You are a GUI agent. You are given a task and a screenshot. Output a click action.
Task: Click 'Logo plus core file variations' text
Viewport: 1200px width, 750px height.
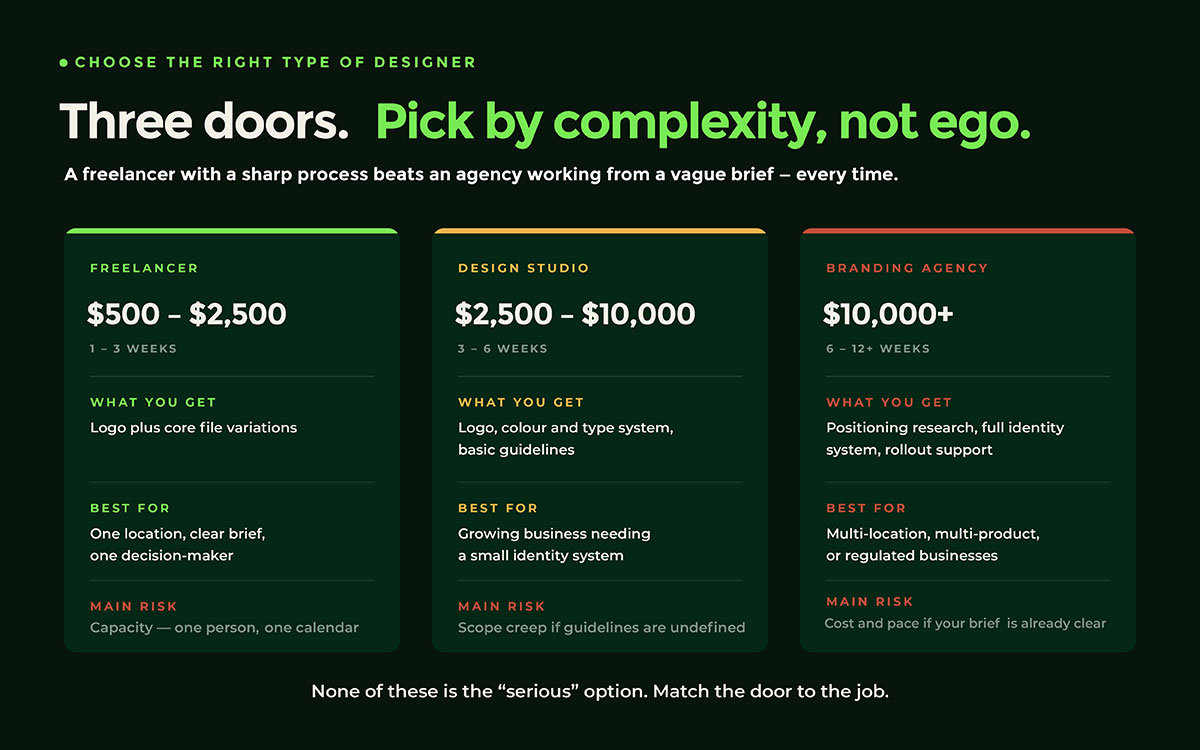pos(194,427)
